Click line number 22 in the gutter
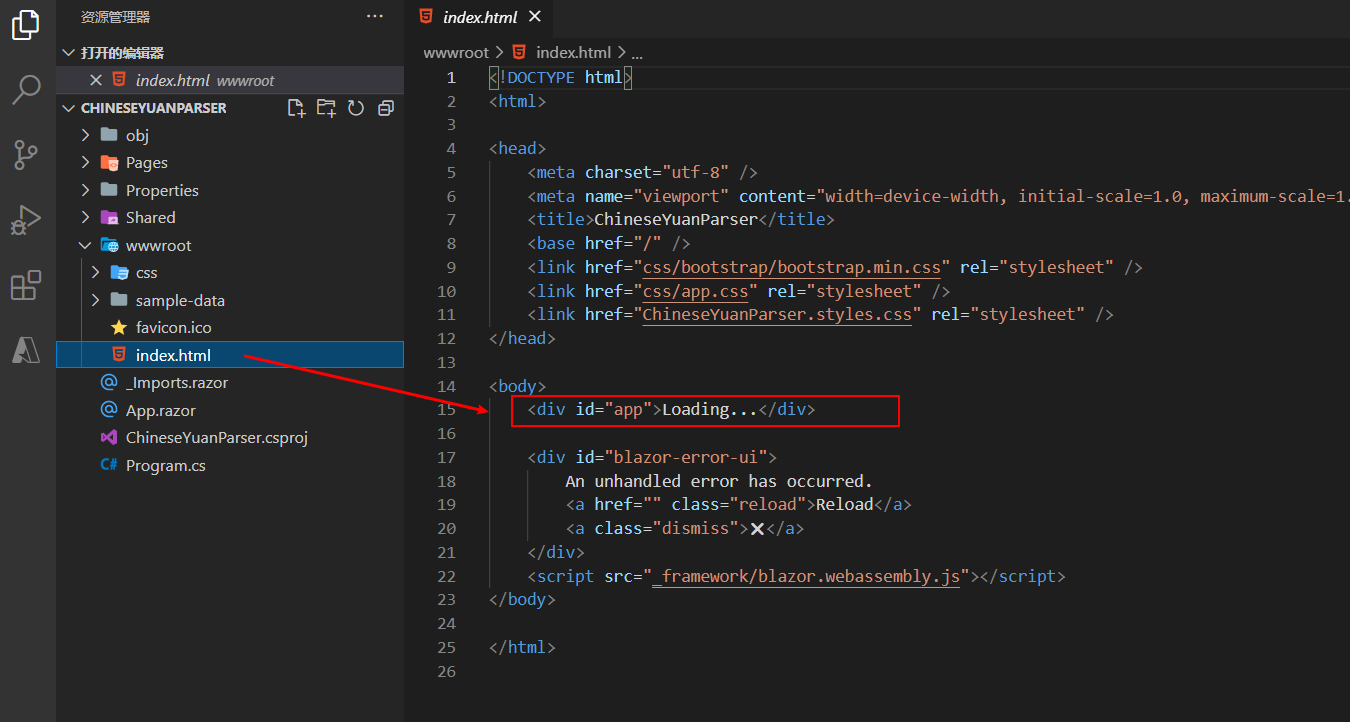This screenshot has height=722, width=1350. pyautogui.click(x=446, y=576)
